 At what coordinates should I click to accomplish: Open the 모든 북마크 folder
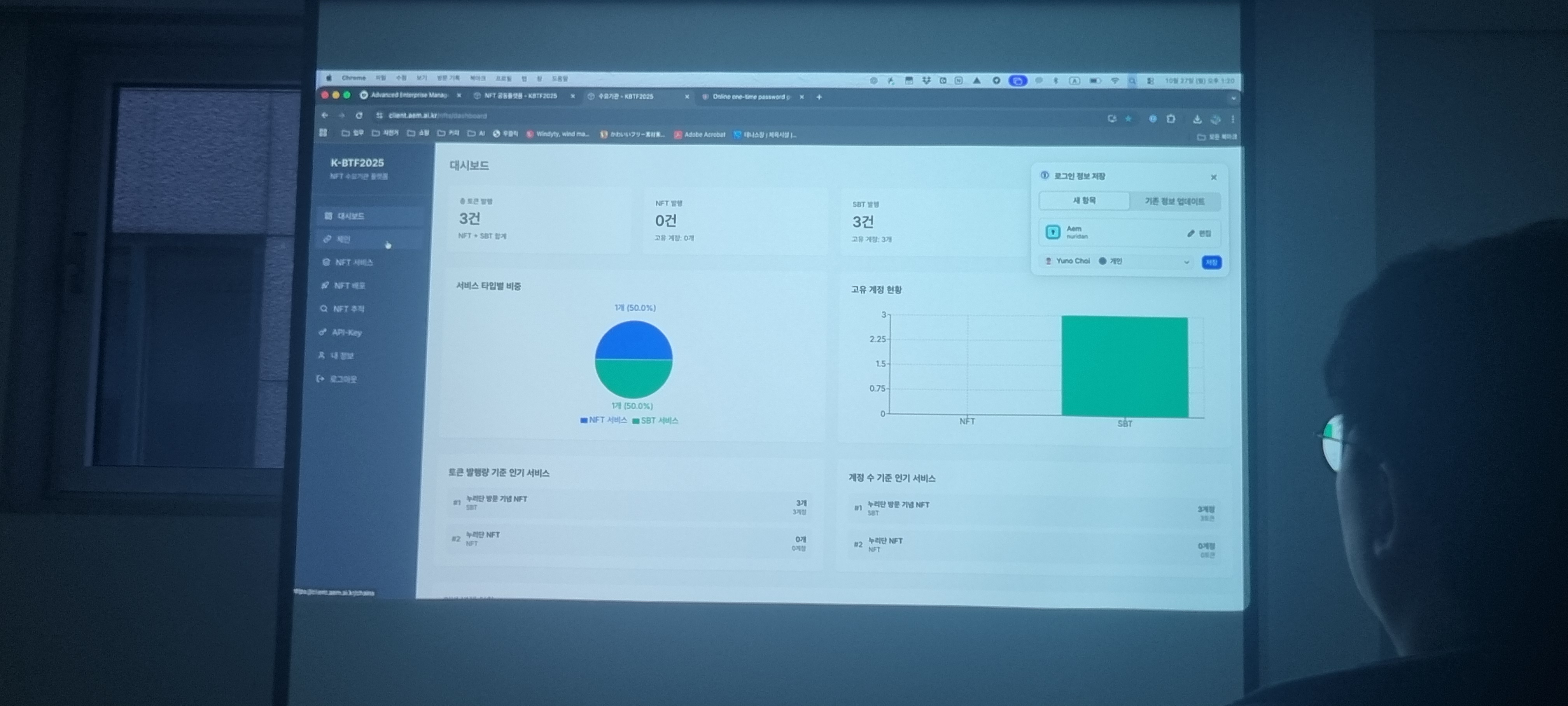(x=1217, y=137)
